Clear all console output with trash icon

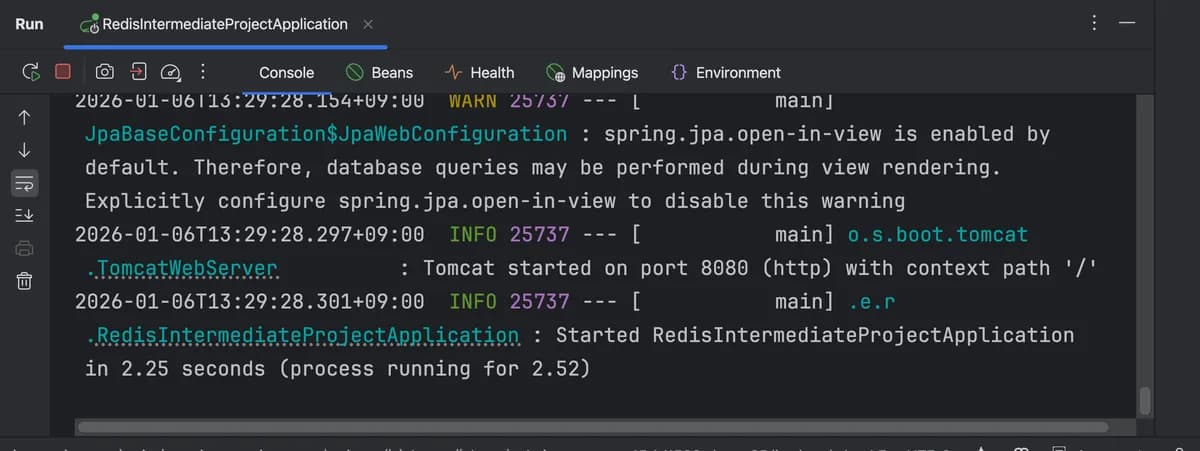[x=25, y=281]
